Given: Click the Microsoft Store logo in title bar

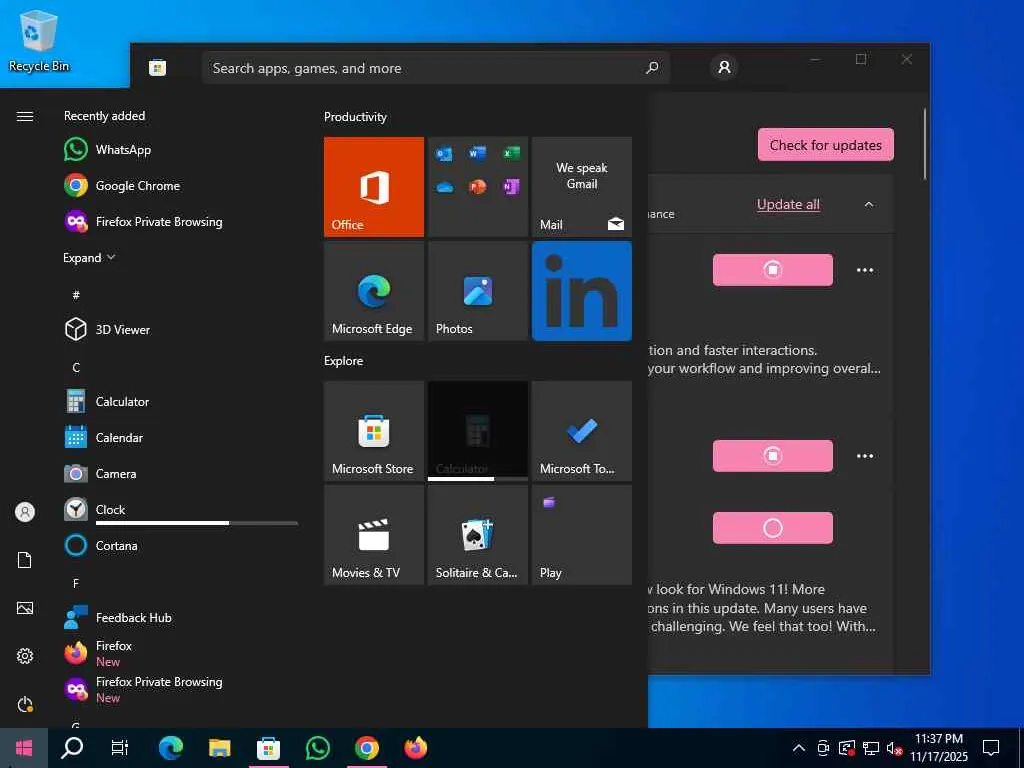Looking at the screenshot, I should pyautogui.click(x=157, y=67).
